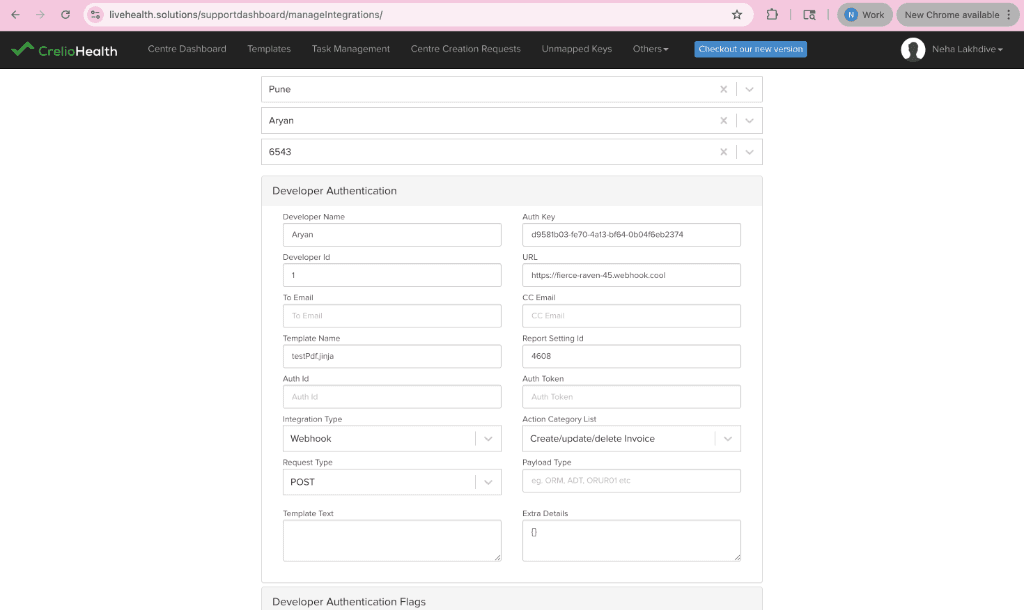Viewport: 1024px width, 610px height.
Task: Clear the Aryan selection
Action: (x=724, y=121)
